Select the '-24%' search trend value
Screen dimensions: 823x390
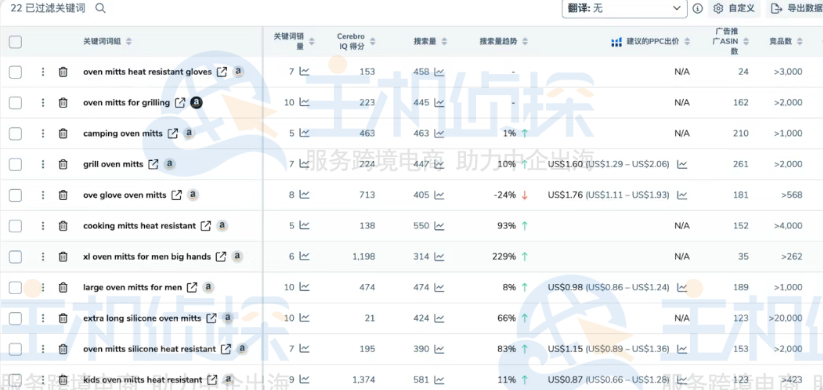505,195
